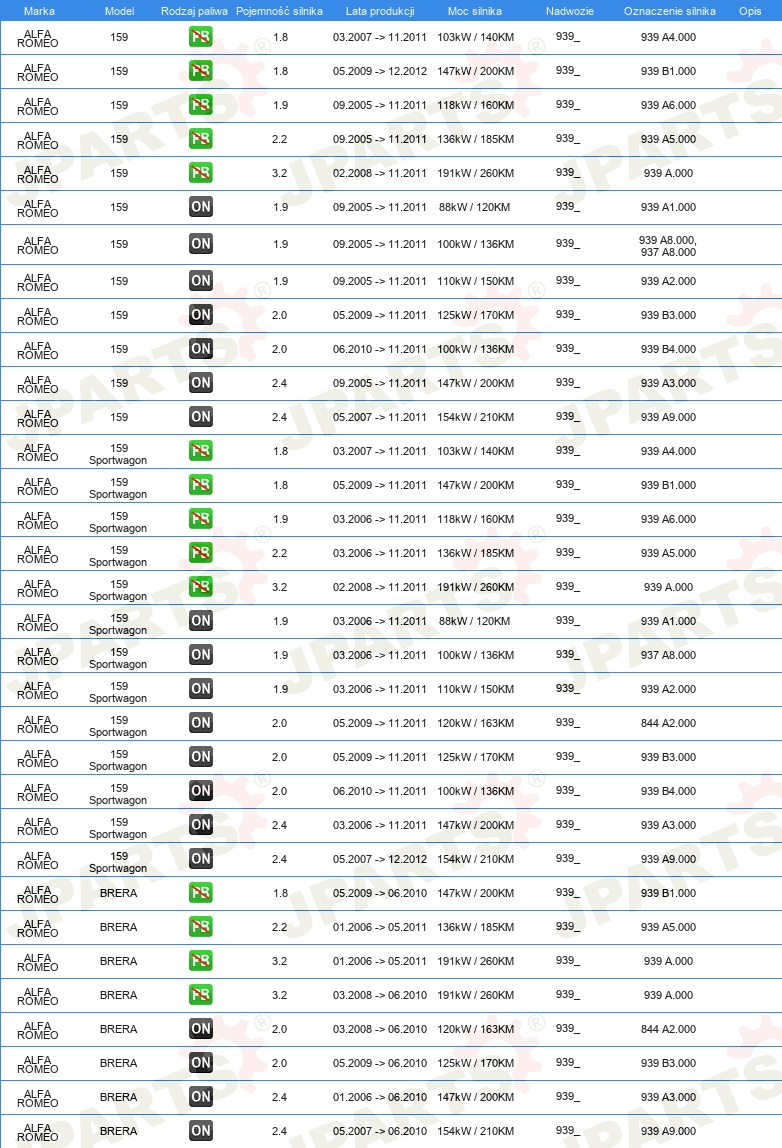The height and width of the screenshot is (1148, 782).
Task: Click the Nadwozie column header
Action: 570,11
